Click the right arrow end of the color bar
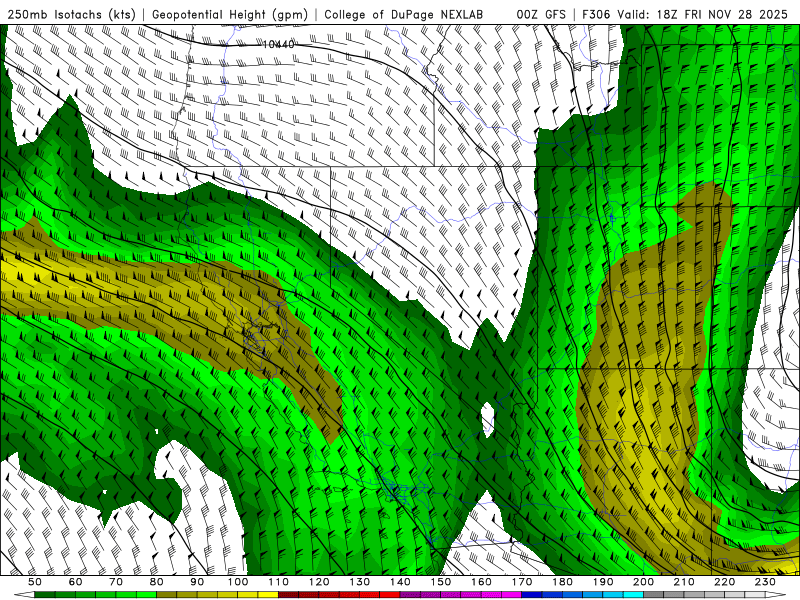 coord(776,595)
